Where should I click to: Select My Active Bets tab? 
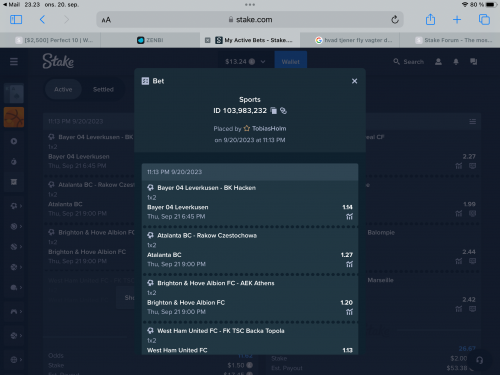[x=253, y=40]
